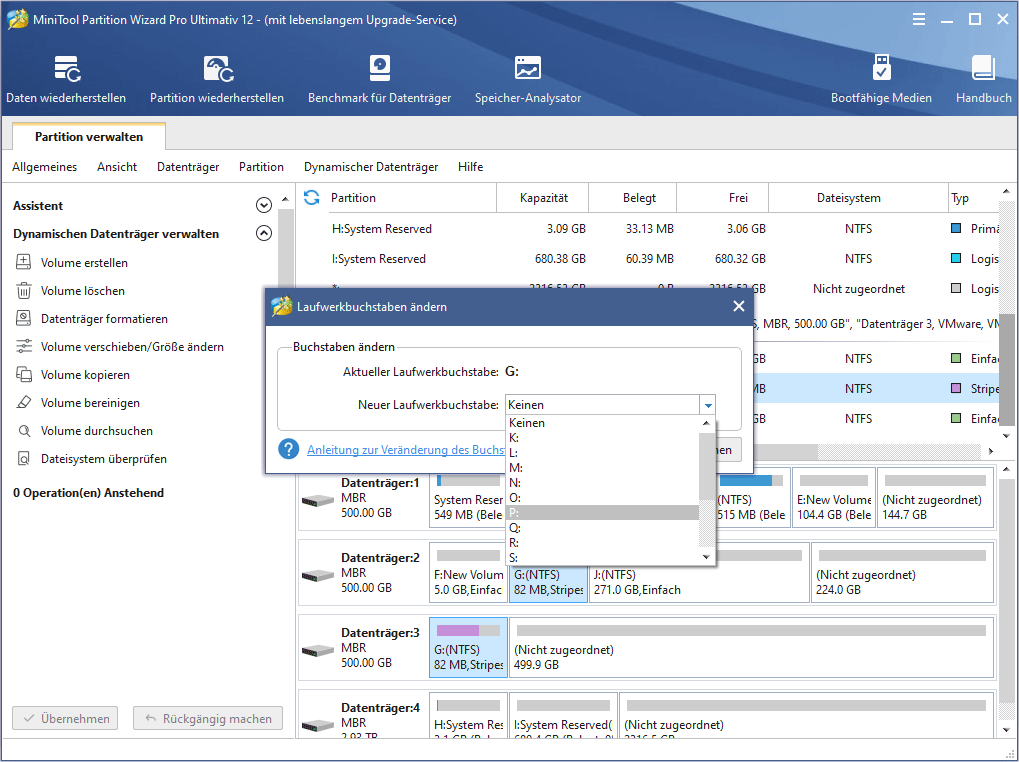Viewport: 1019px width, 762px height.
Task: Click Datenträger:2 disk icon
Action: click(318, 575)
